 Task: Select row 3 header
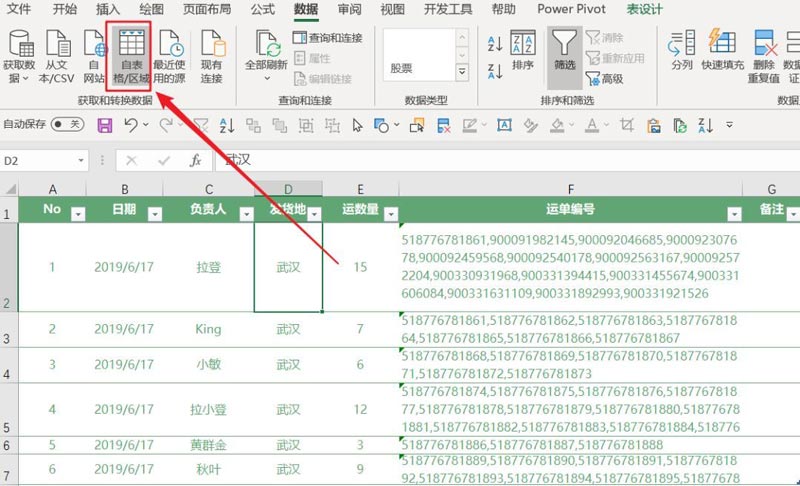[9, 330]
